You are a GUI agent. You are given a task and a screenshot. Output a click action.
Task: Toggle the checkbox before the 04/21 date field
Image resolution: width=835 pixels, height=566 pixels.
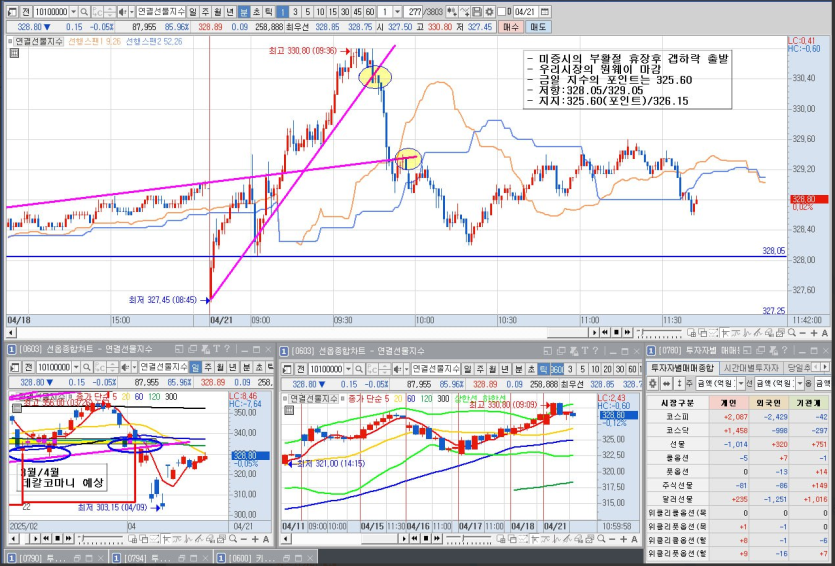501,12
